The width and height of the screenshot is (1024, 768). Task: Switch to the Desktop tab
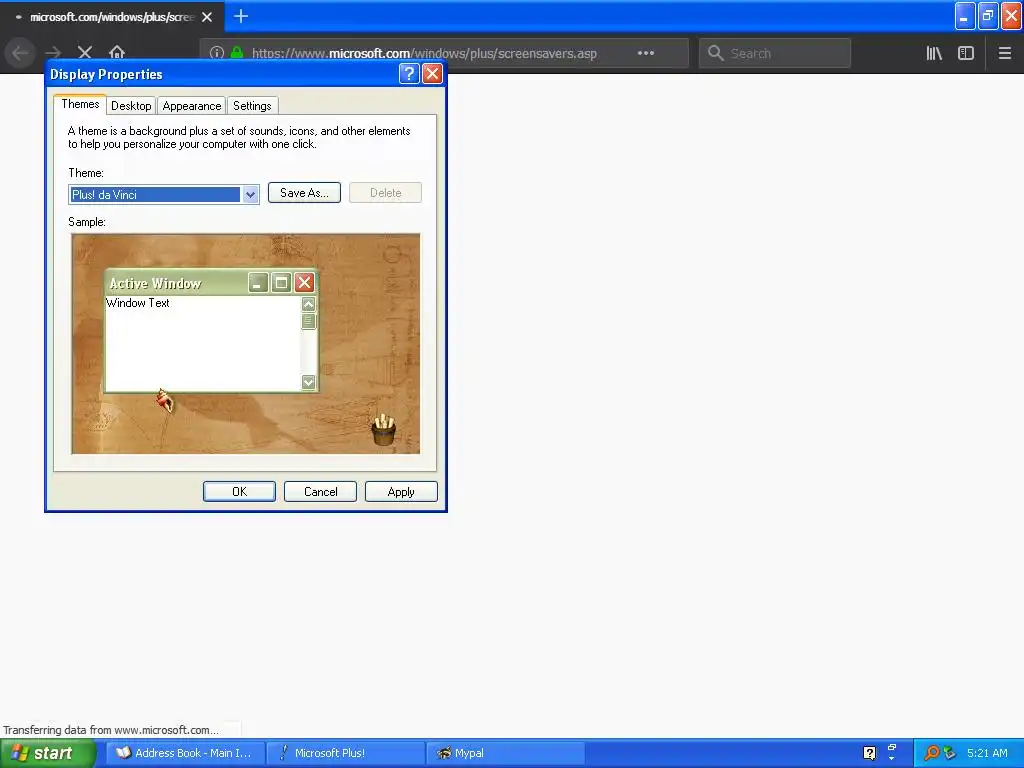131,106
